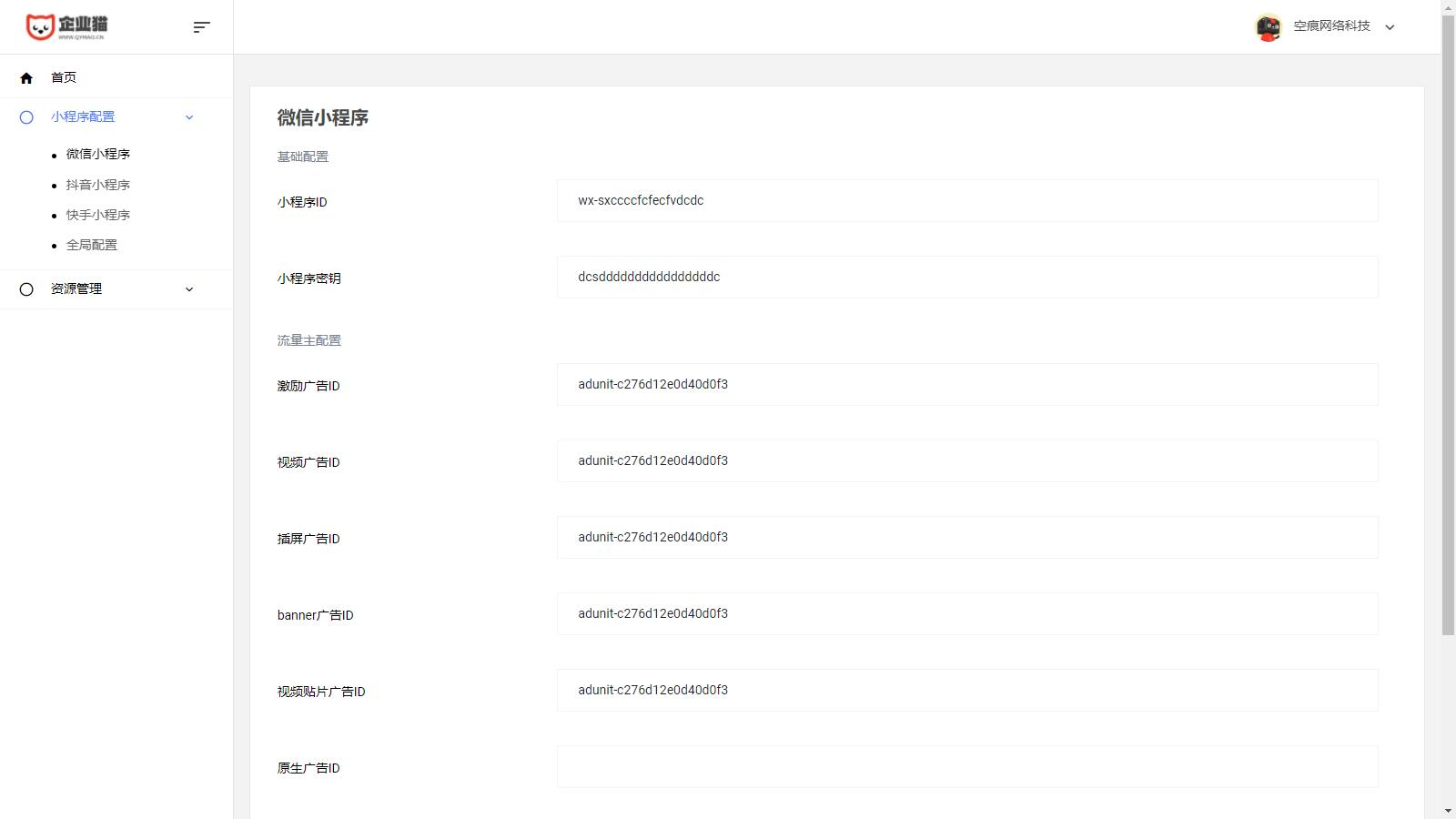Open the 首页 menu item
1456x819 pixels.
64,78
